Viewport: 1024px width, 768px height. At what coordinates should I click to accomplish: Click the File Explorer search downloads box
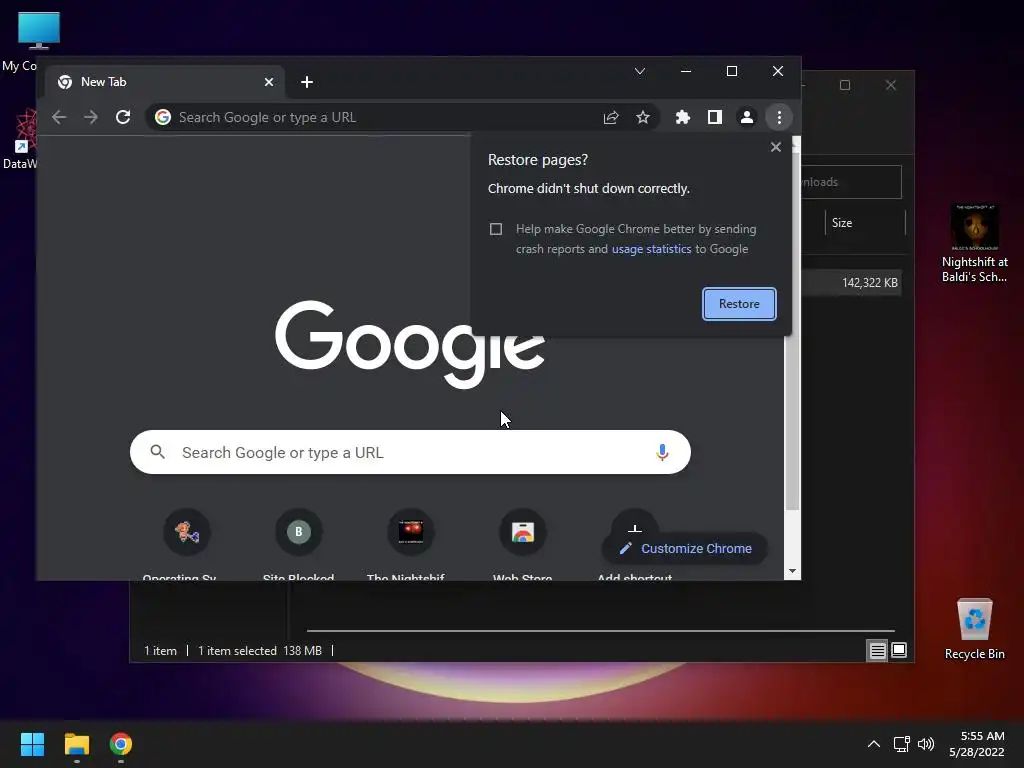pos(852,182)
